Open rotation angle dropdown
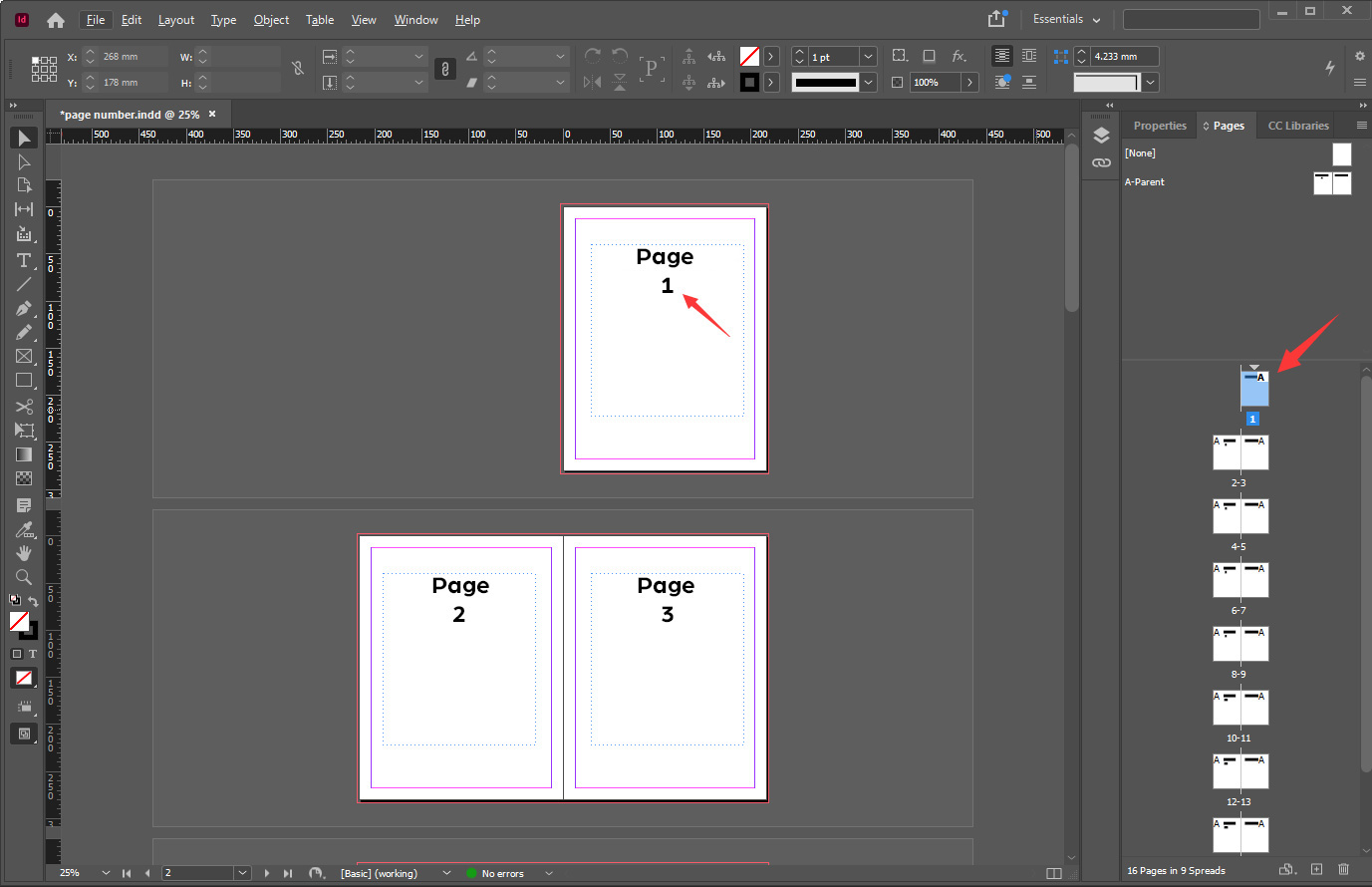1372x887 pixels. (x=560, y=57)
